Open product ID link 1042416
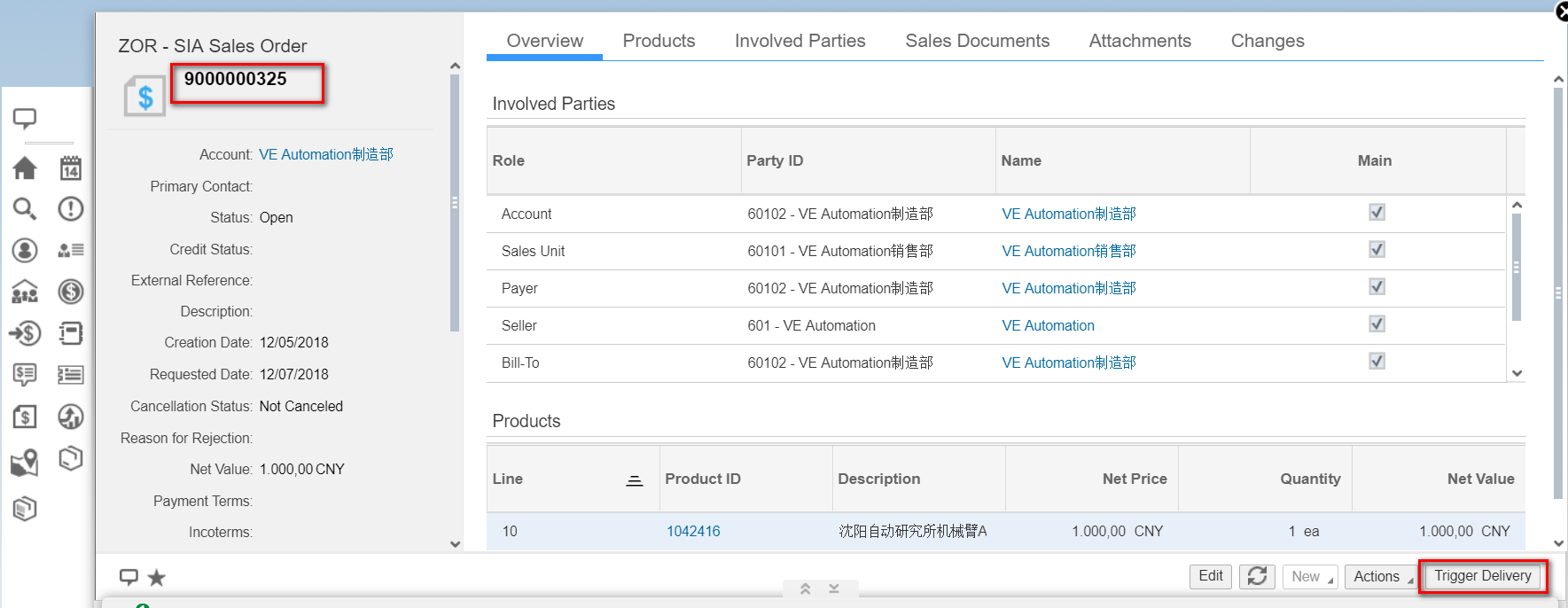This screenshot has width=1568, height=608. click(x=693, y=531)
